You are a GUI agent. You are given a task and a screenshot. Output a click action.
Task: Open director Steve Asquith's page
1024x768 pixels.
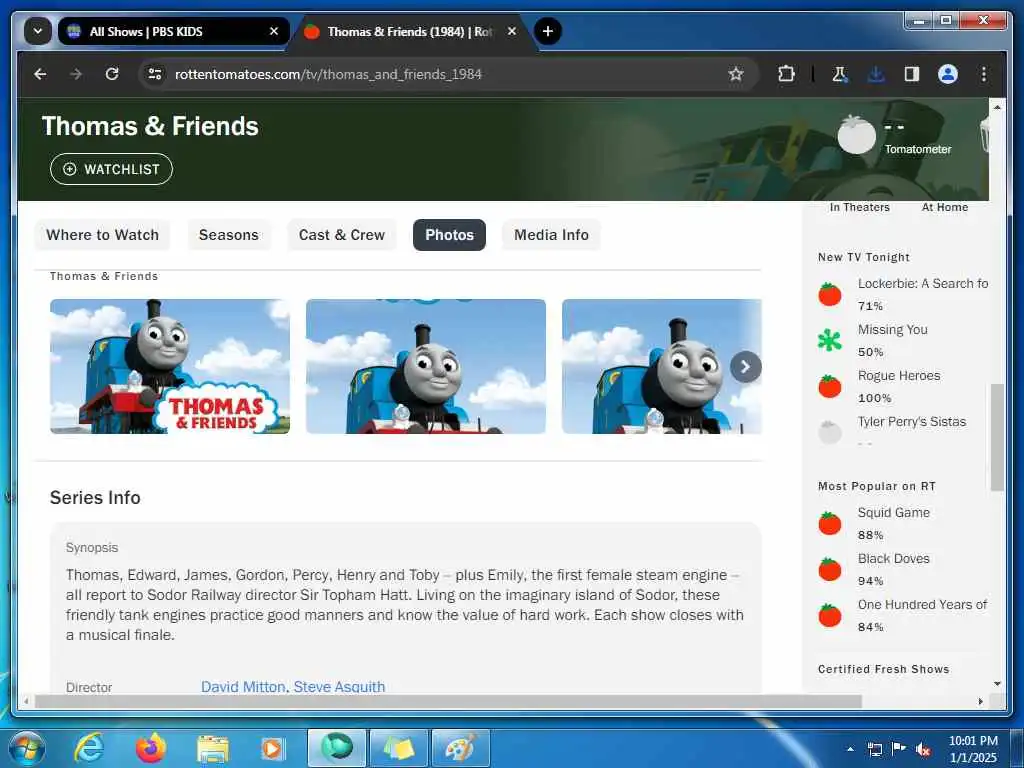point(339,686)
